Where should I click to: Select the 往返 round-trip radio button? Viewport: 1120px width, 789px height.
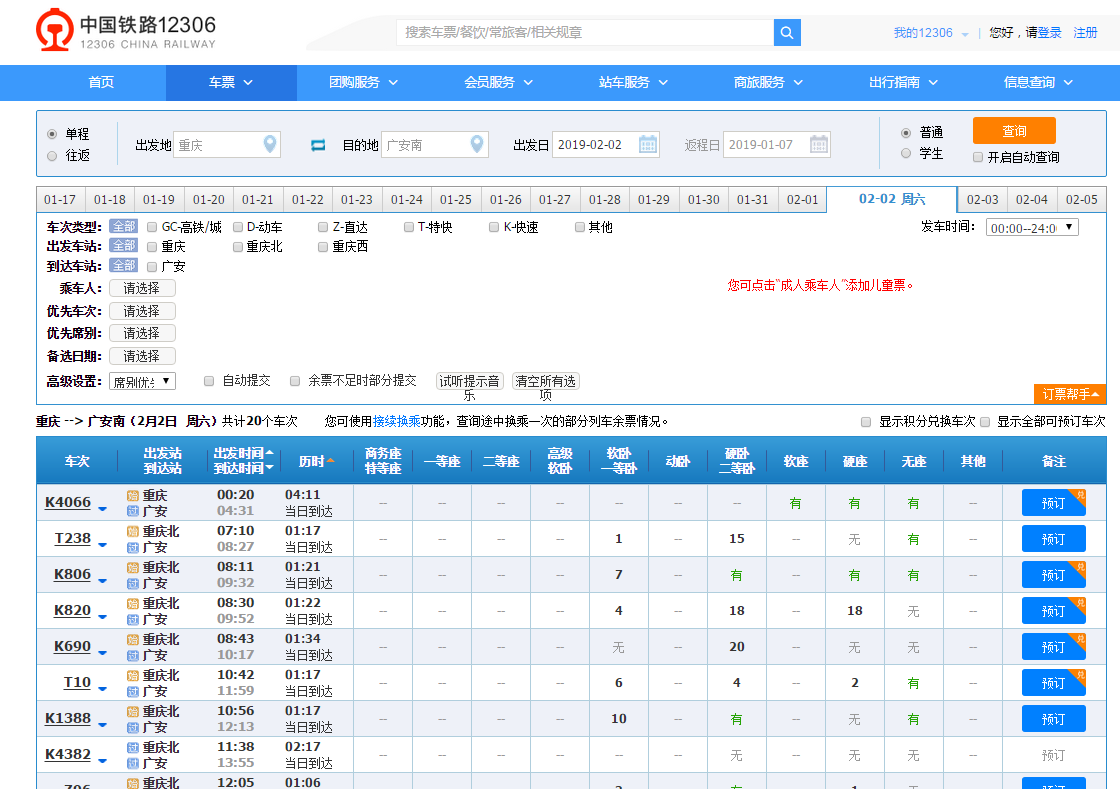pyautogui.click(x=52, y=156)
